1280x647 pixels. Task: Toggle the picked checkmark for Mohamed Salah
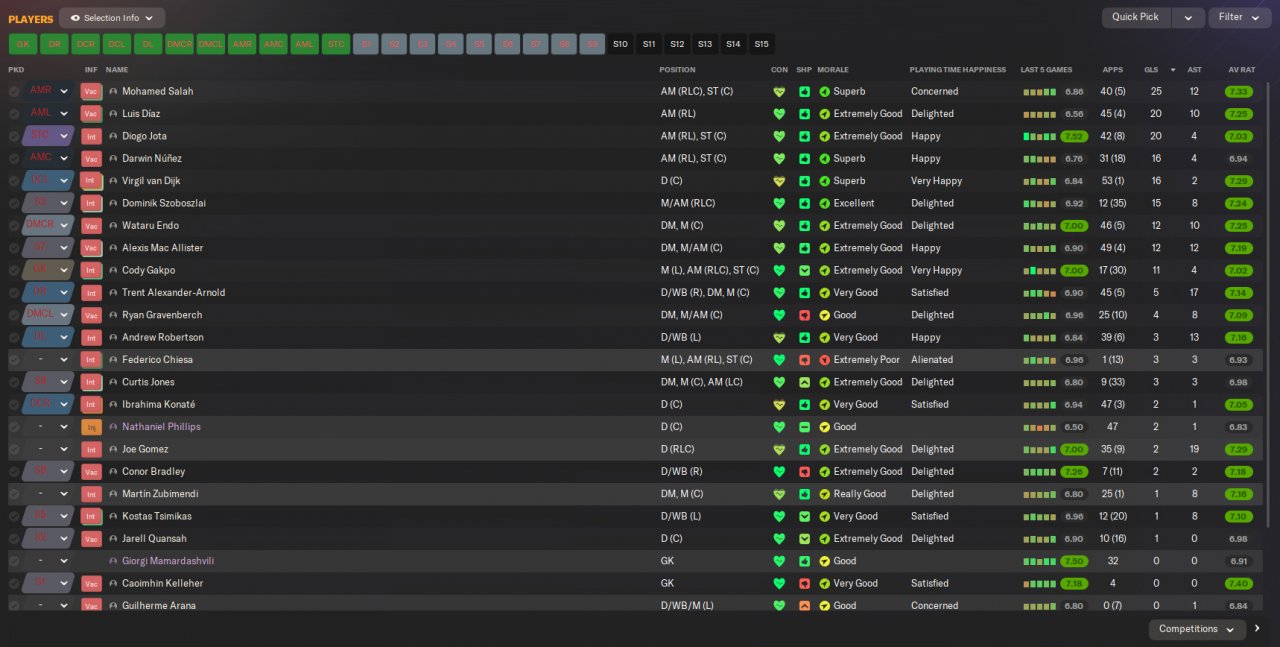coord(14,91)
